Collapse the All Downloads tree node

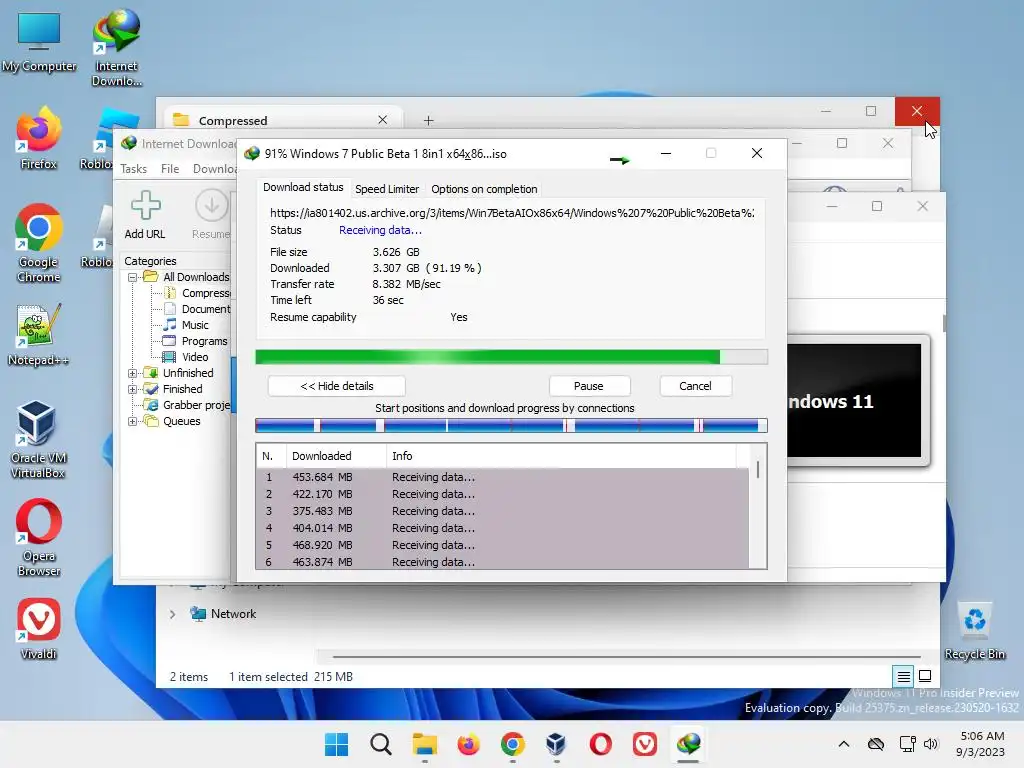(x=133, y=278)
